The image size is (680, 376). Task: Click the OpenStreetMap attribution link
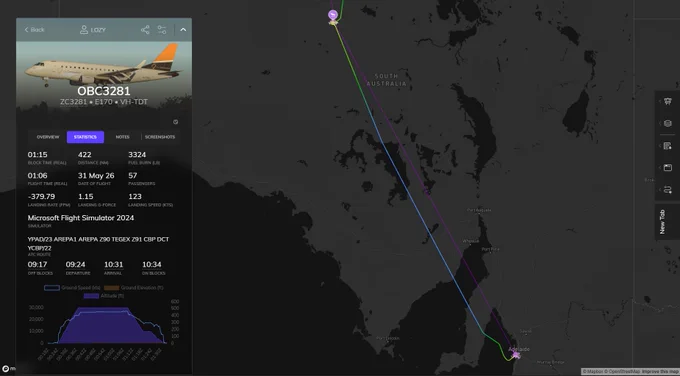pos(621,372)
